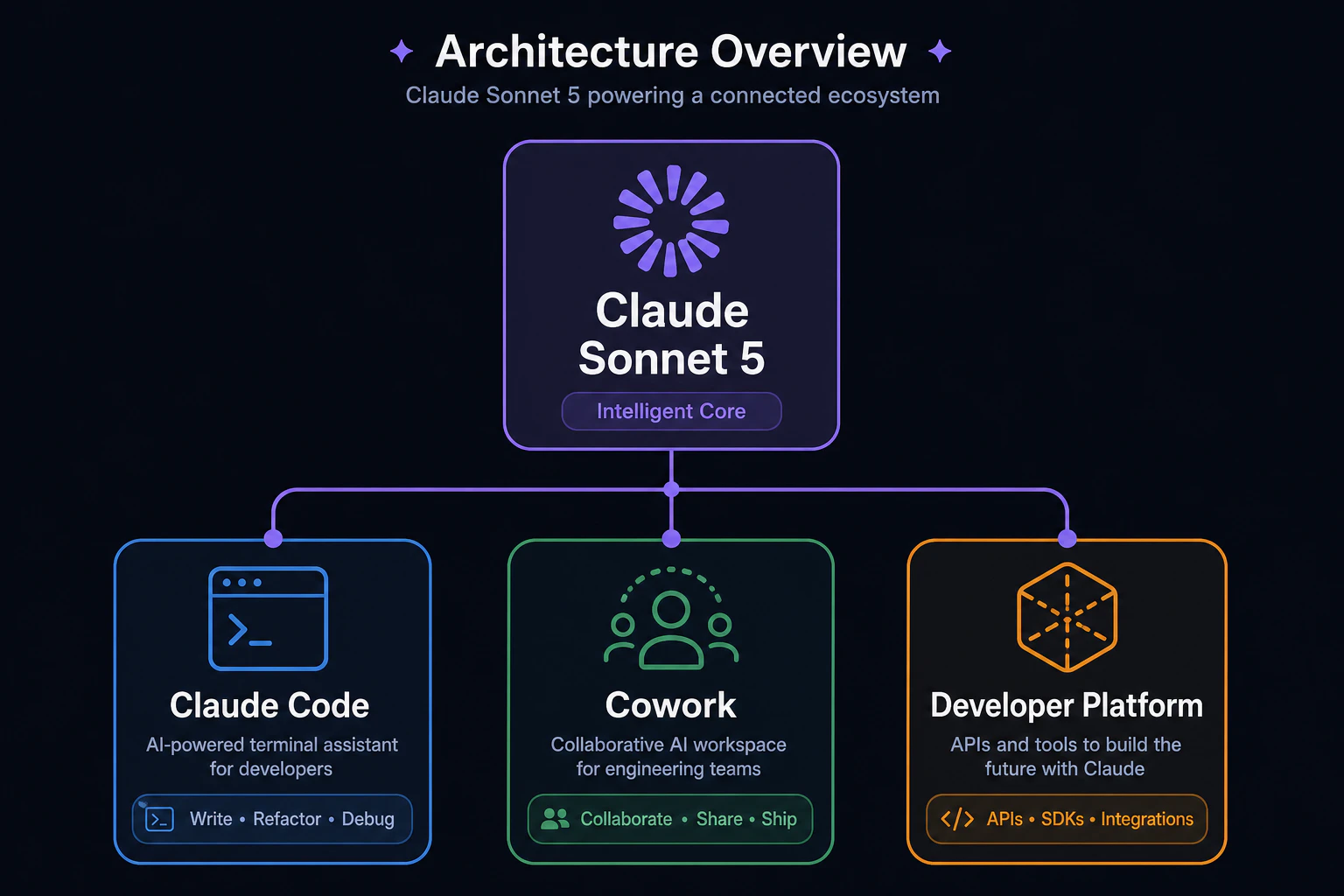Click the connector node dot atop Cowork card
This screenshot has width=1344, height=896.
pos(671,538)
